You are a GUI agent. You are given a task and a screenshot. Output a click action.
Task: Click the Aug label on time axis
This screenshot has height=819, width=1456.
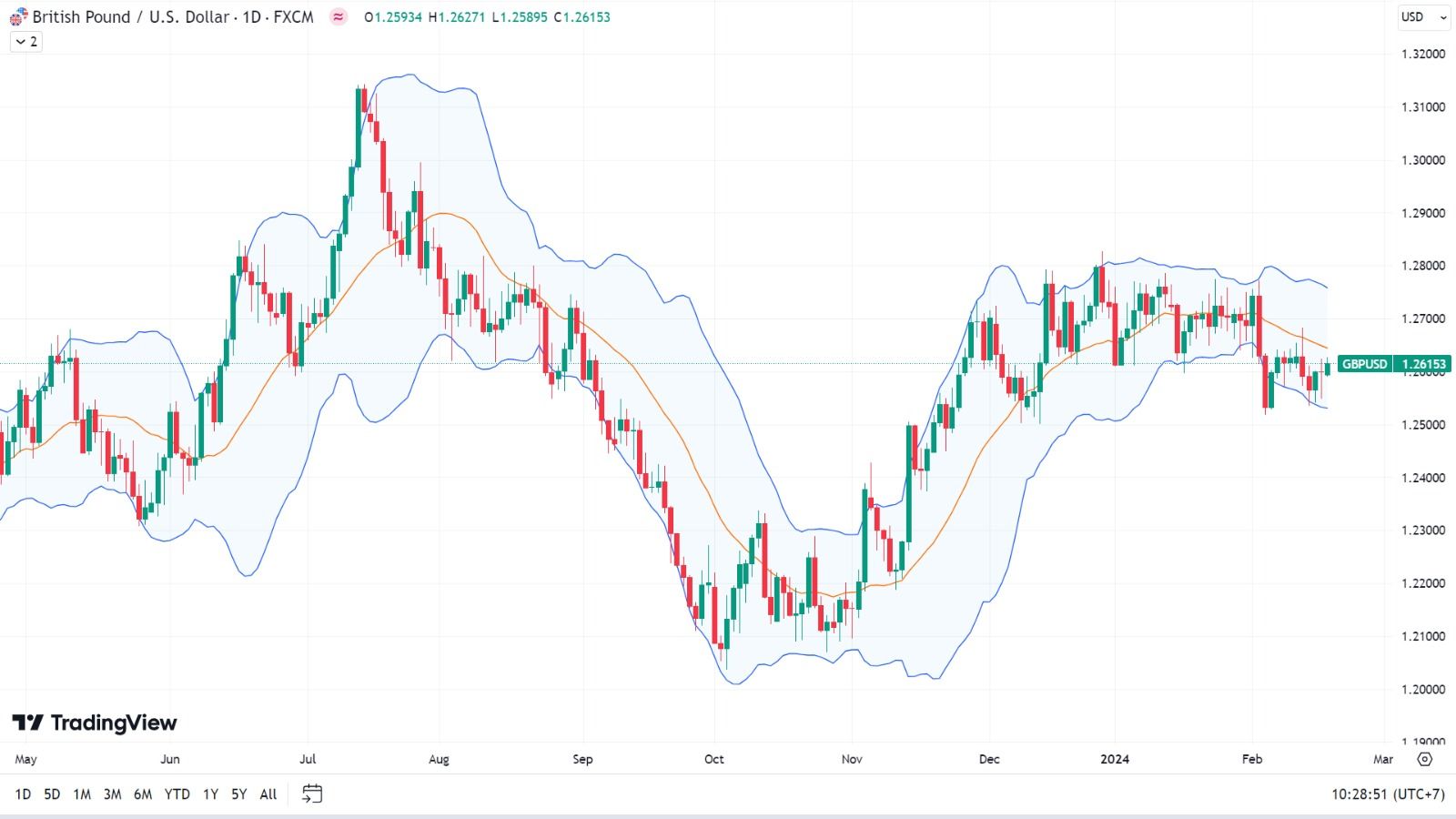[439, 759]
